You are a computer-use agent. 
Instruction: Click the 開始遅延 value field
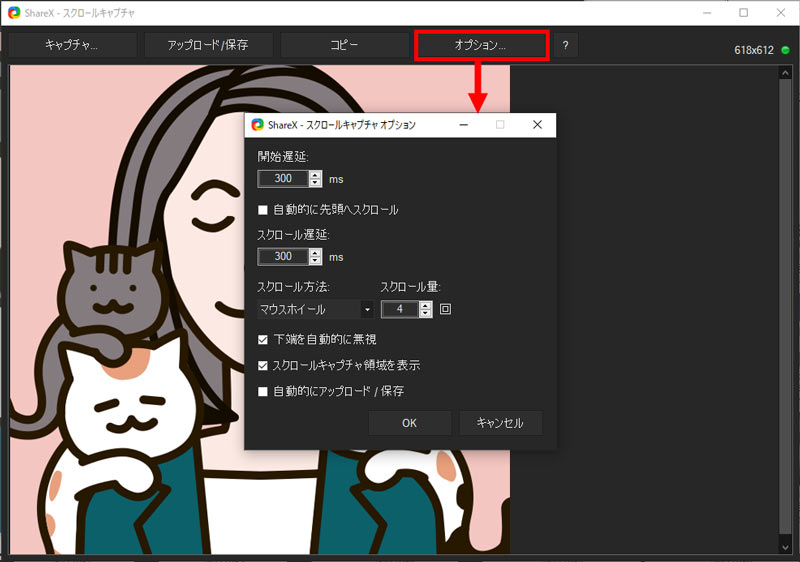(283, 178)
